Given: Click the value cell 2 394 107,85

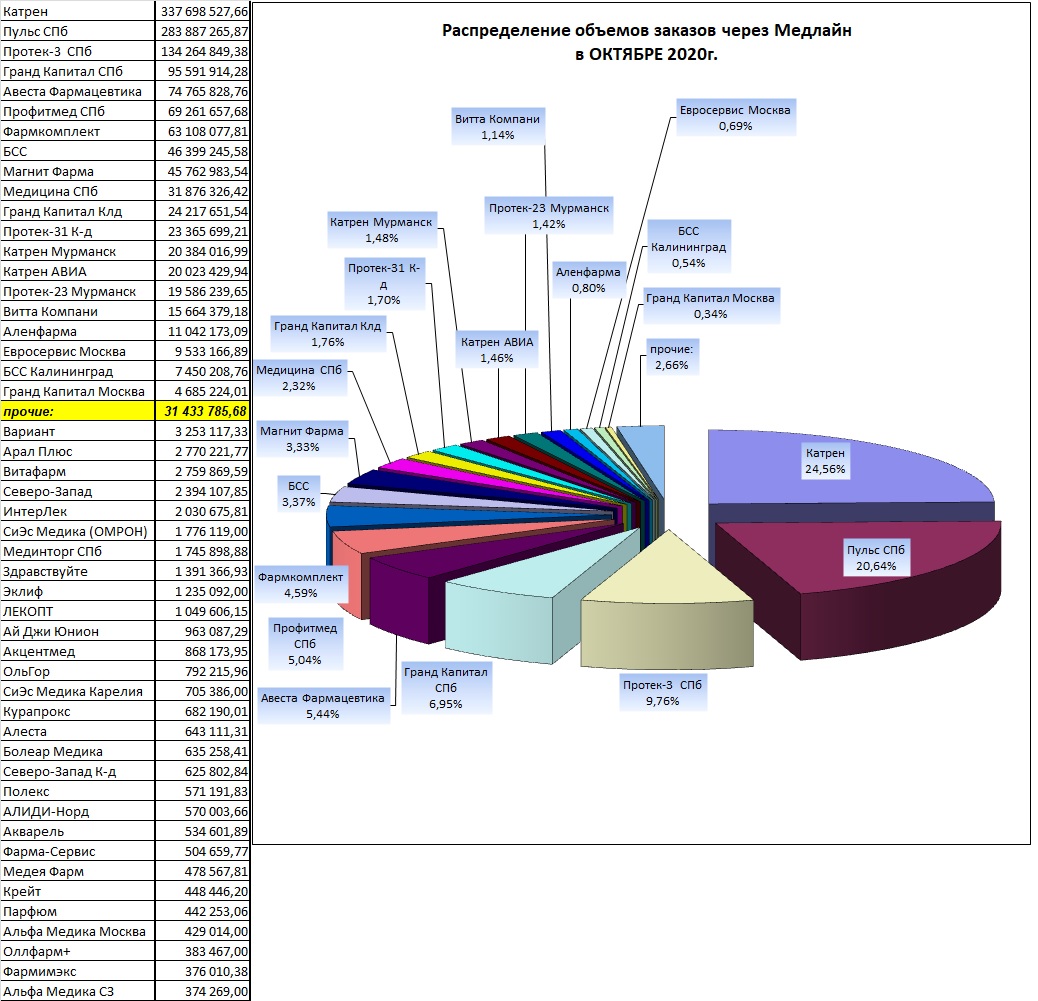Looking at the screenshot, I should (x=203, y=491).
